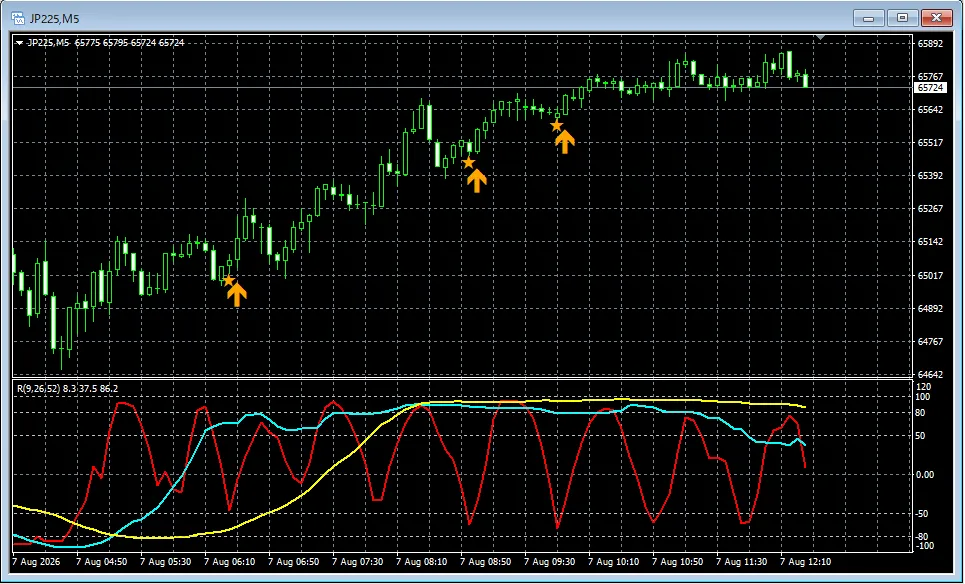Click the price scale value 65017
Screen dimensions: 965x584
[x=931, y=275]
